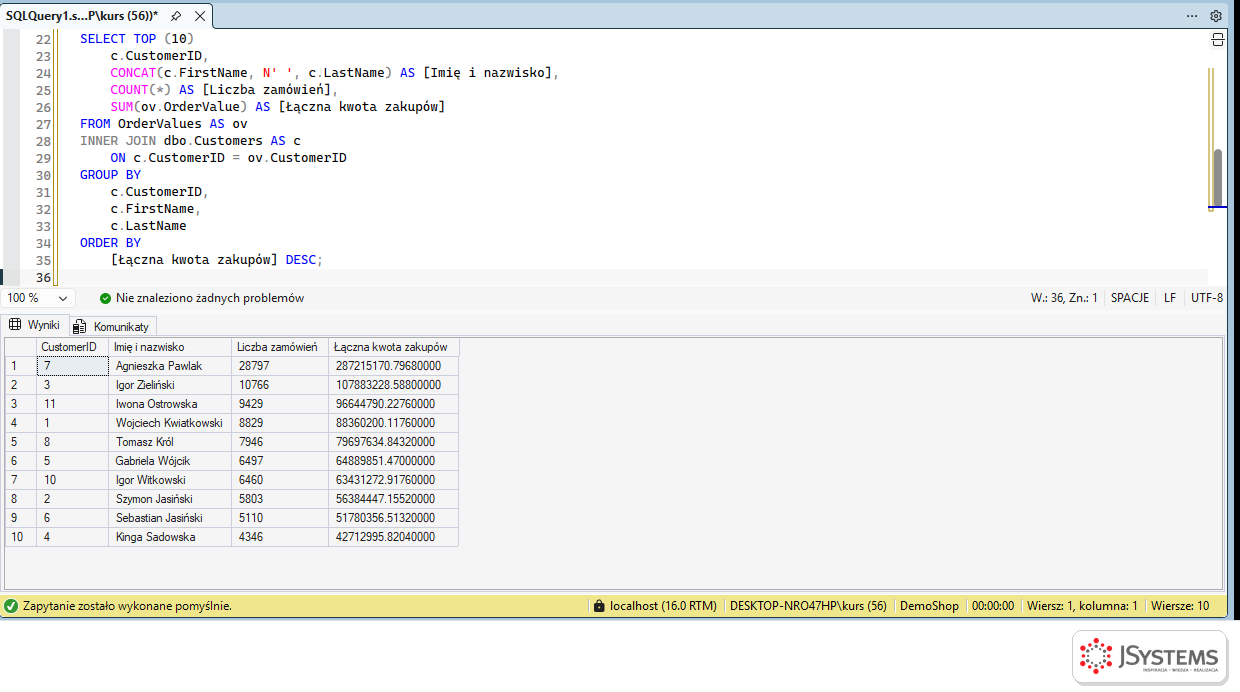Click the editor vertical scrollbar thumb
This screenshot has height=692, width=1240.
[x=1217, y=178]
